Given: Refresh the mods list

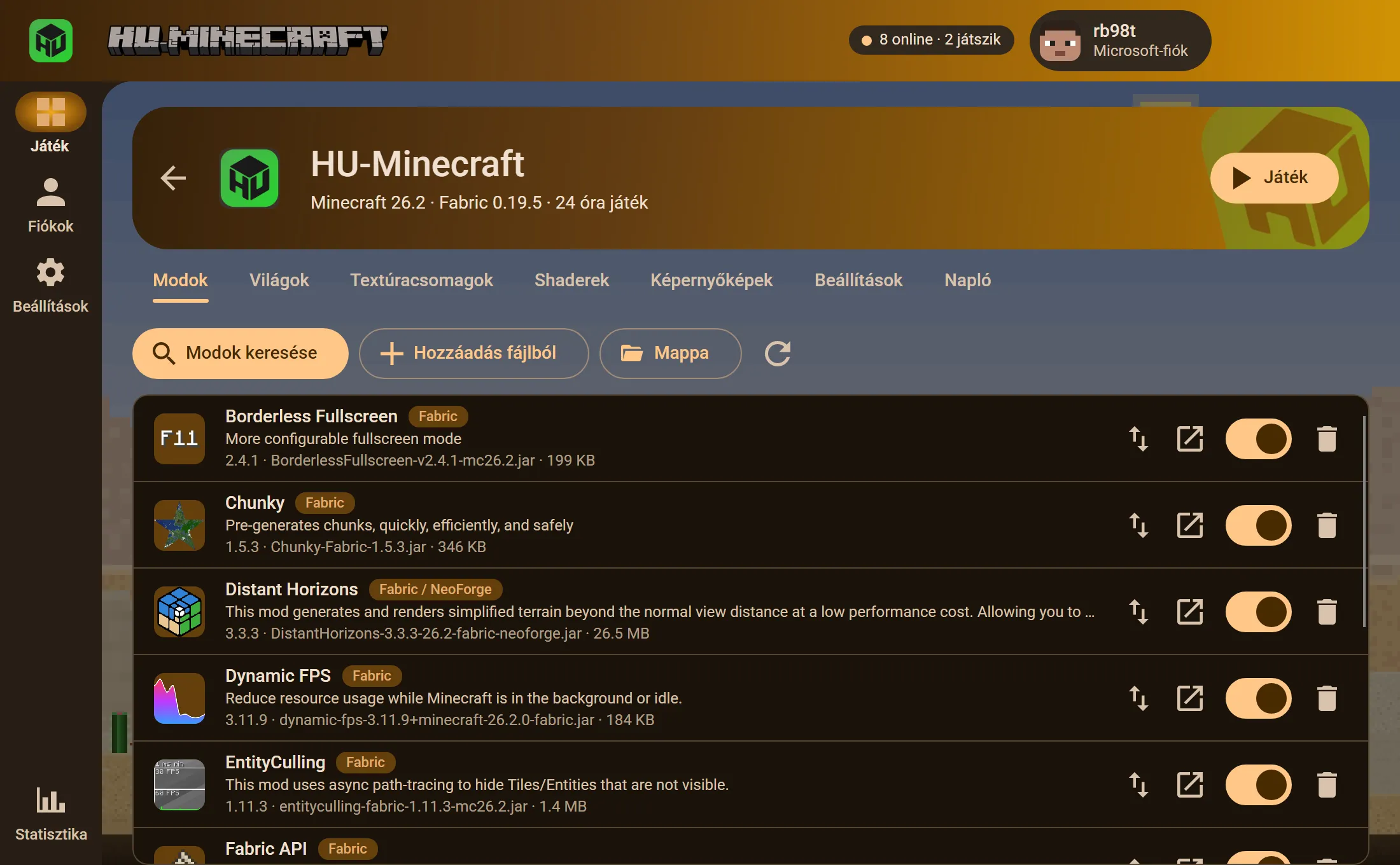Looking at the screenshot, I should [x=778, y=354].
